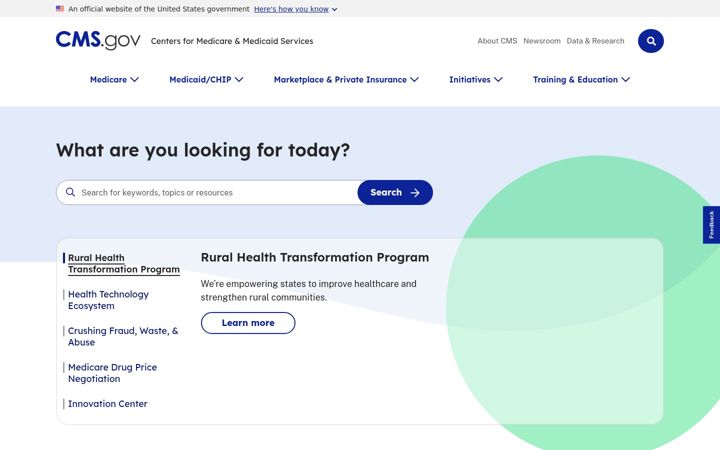The height and width of the screenshot is (450, 720).
Task: Click the CMS.gov logo
Action: pyautogui.click(x=98, y=41)
